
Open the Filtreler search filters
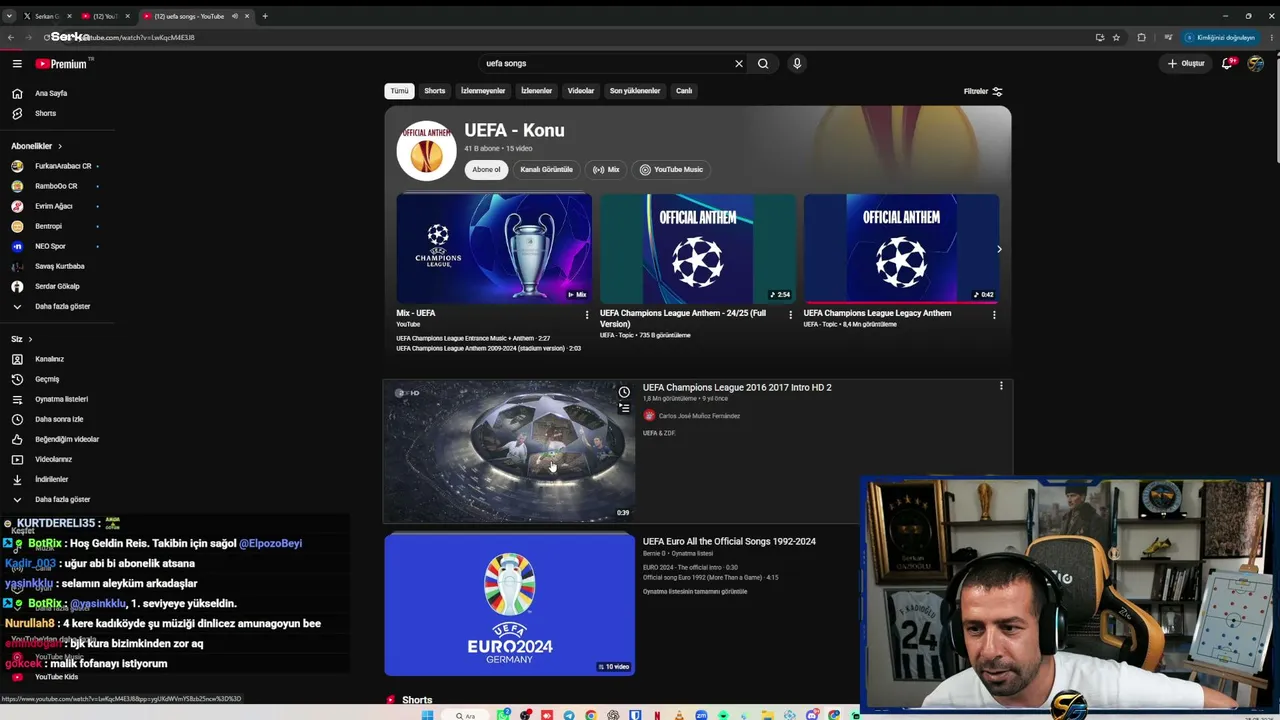(x=983, y=91)
